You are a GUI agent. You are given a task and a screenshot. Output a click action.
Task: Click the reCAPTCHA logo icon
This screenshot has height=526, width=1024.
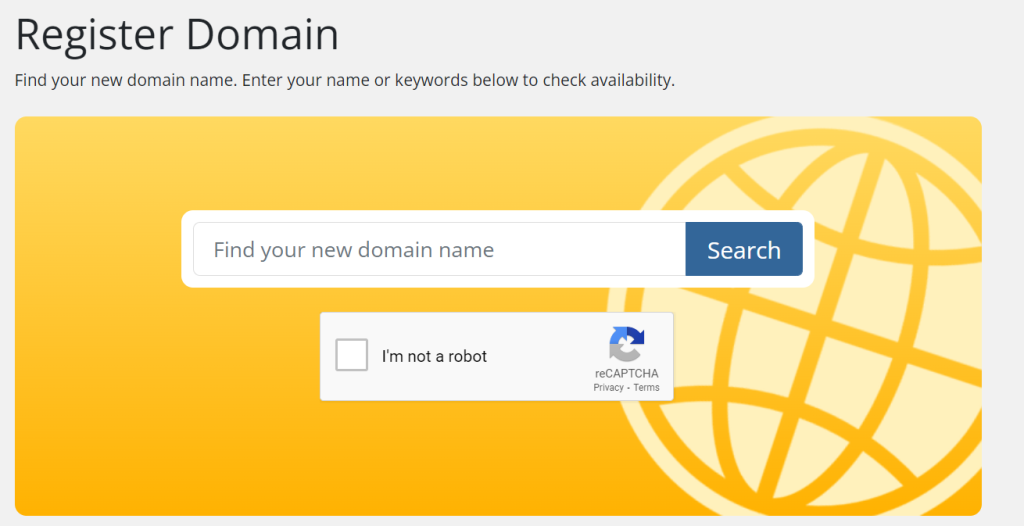click(x=627, y=345)
